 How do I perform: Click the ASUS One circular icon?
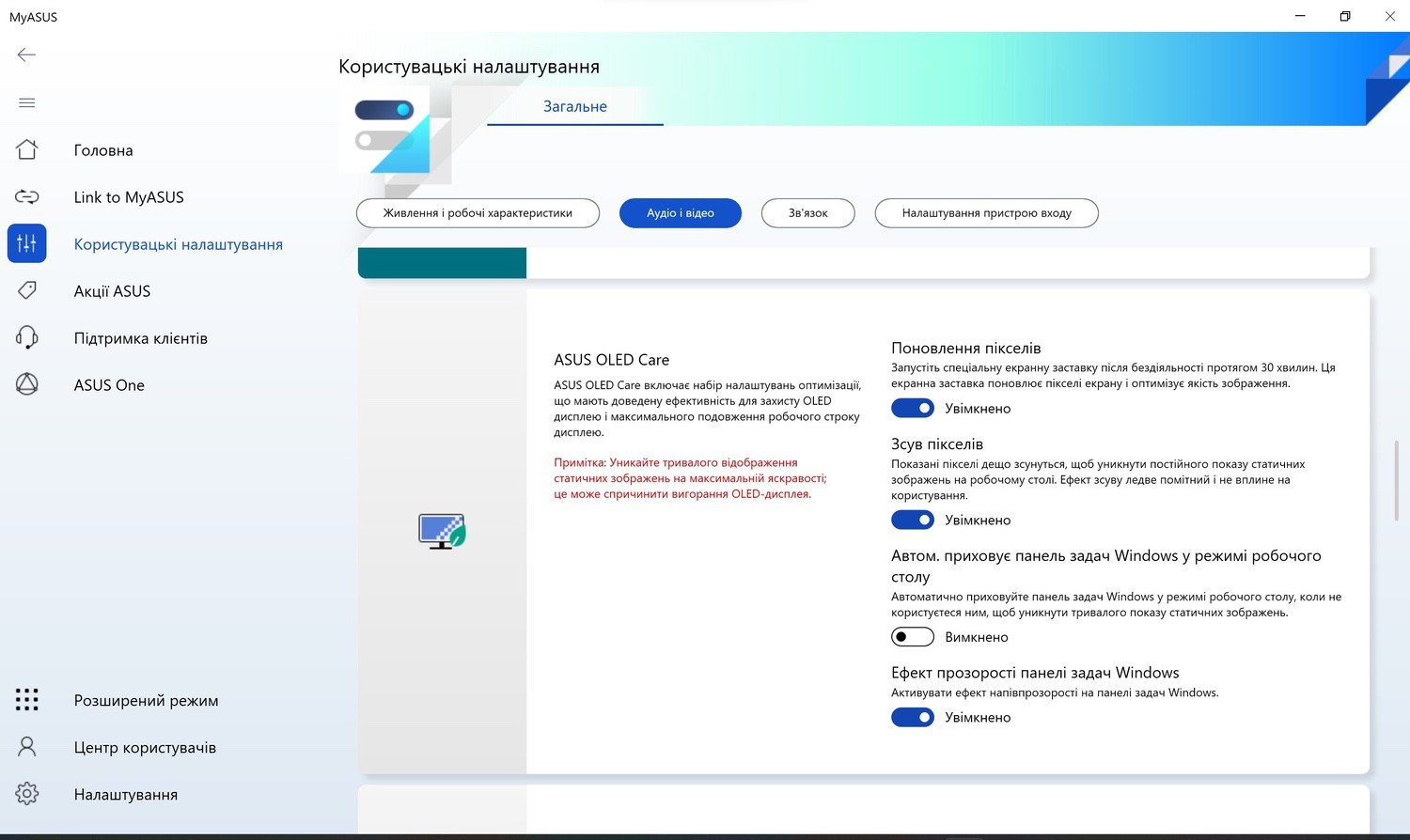tap(26, 384)
